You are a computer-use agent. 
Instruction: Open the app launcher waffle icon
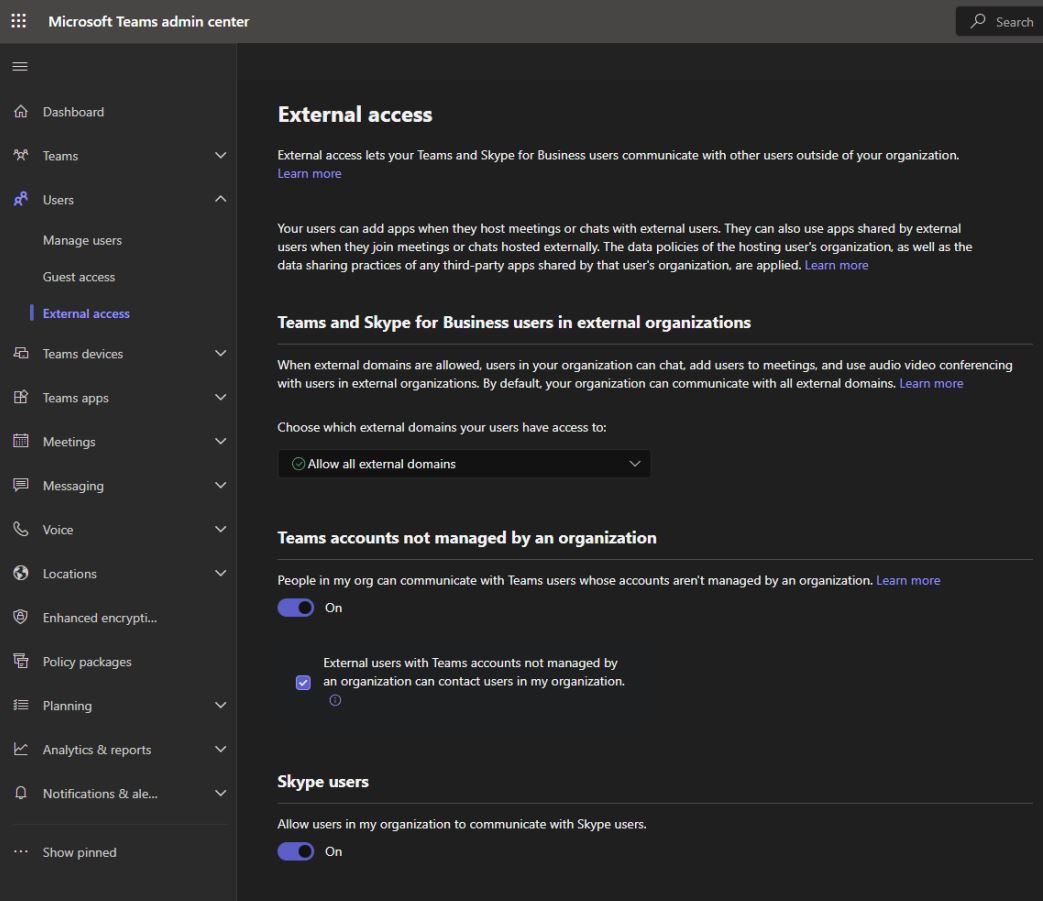[19, 21]
